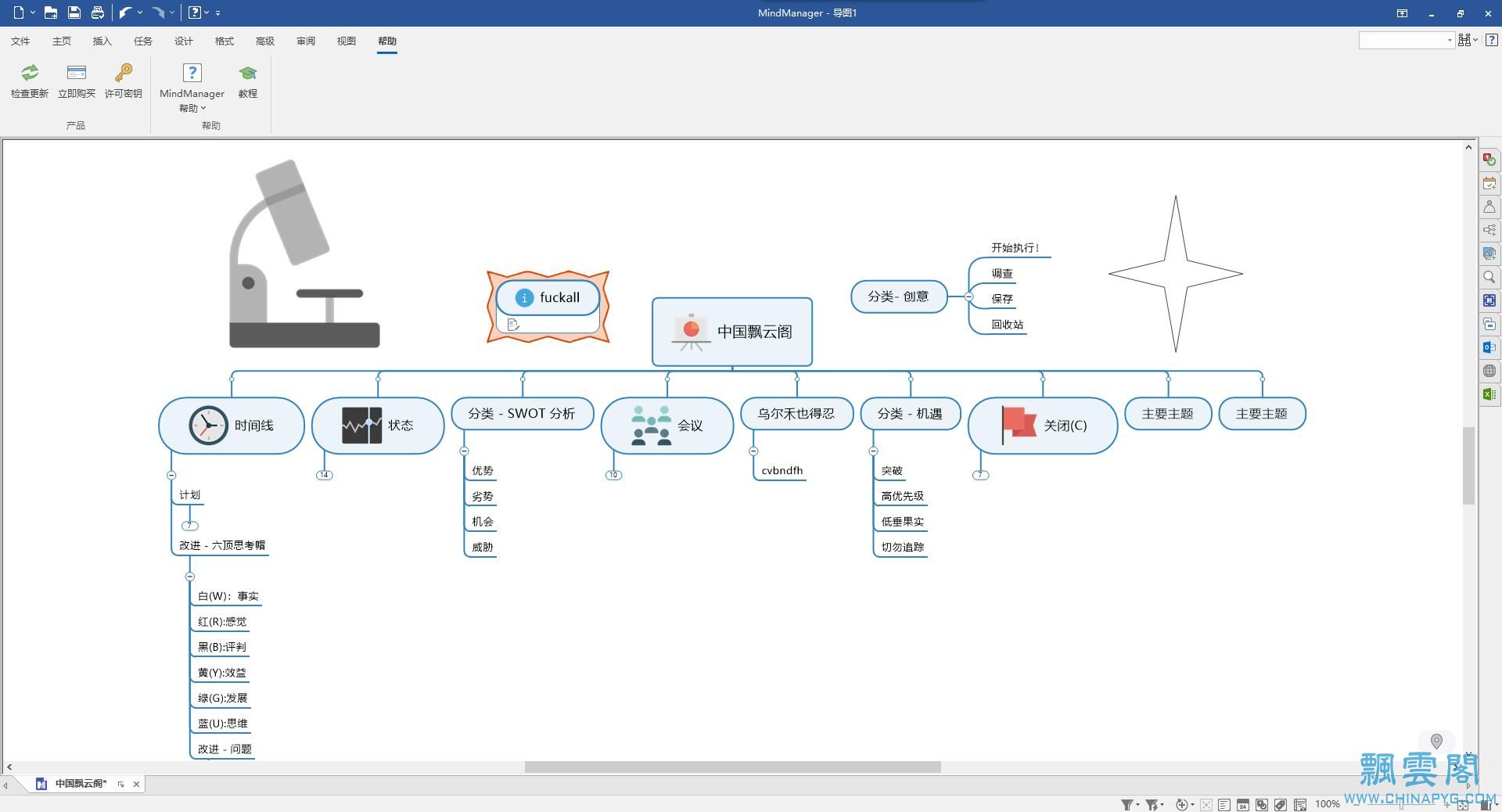The image size is (1502, 812).
Task: Collapse the 时间线 topic subtopics
Action: click(171, 475)
